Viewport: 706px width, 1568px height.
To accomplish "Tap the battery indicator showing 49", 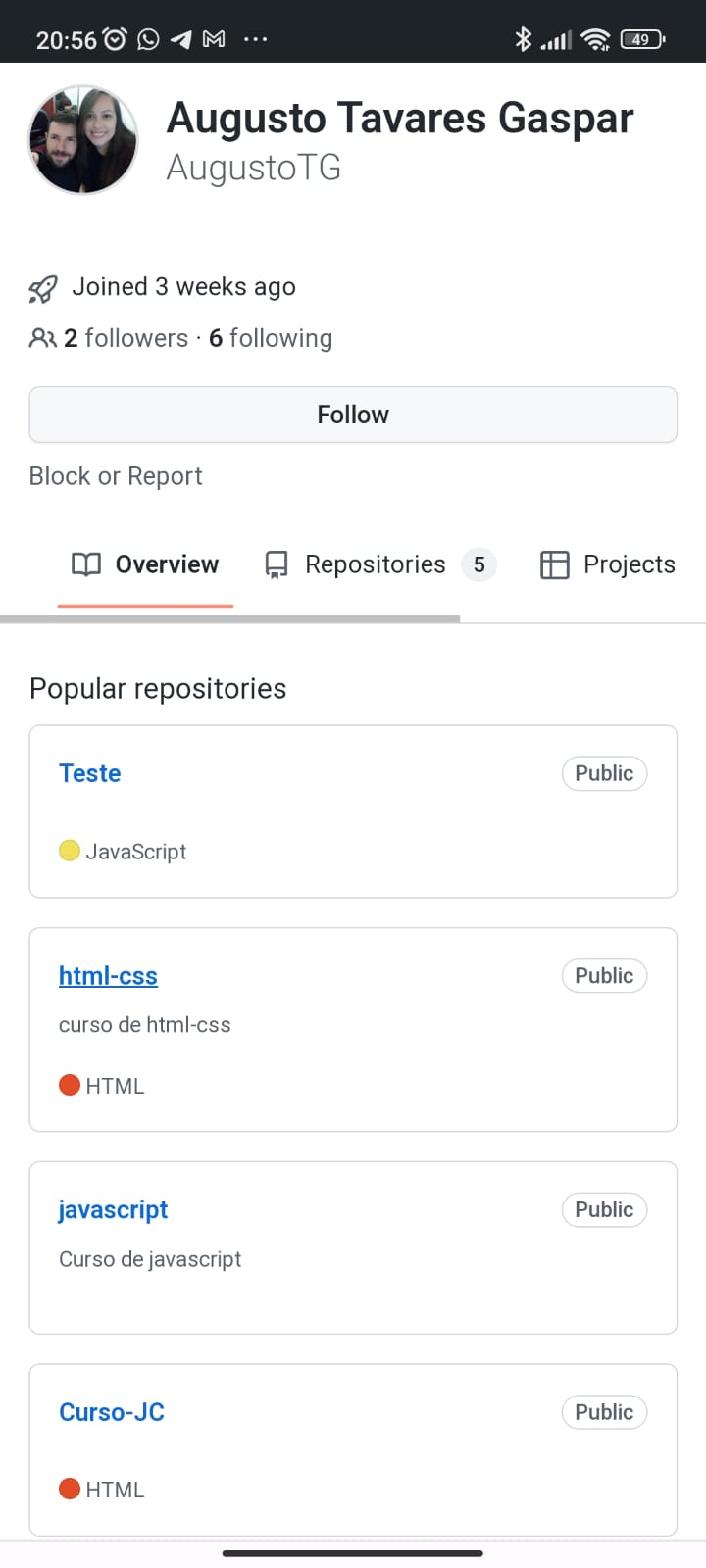I will [642, 39].
